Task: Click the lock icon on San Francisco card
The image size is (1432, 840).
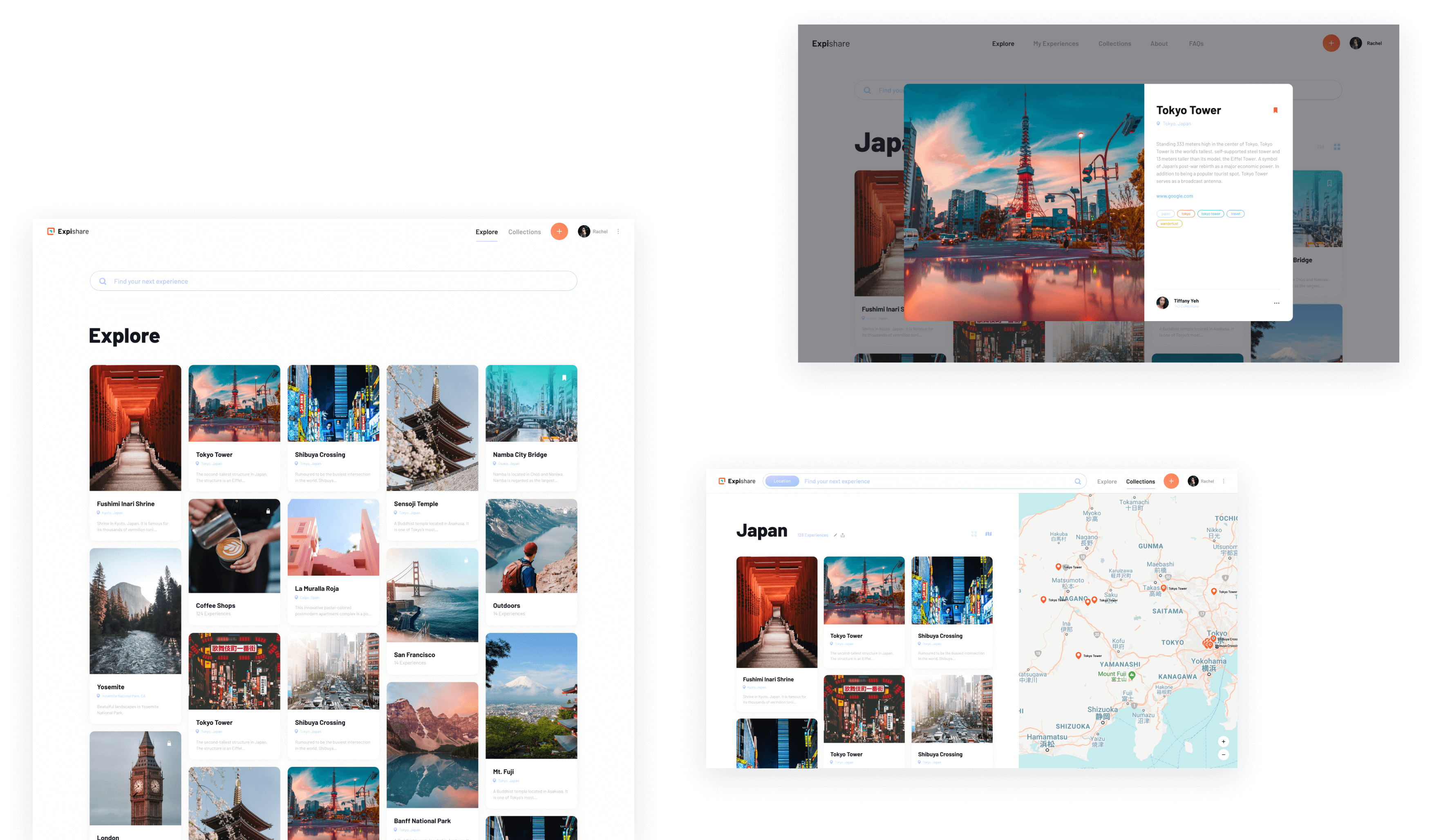Action: pyautogui.click(x=466, y=561)
